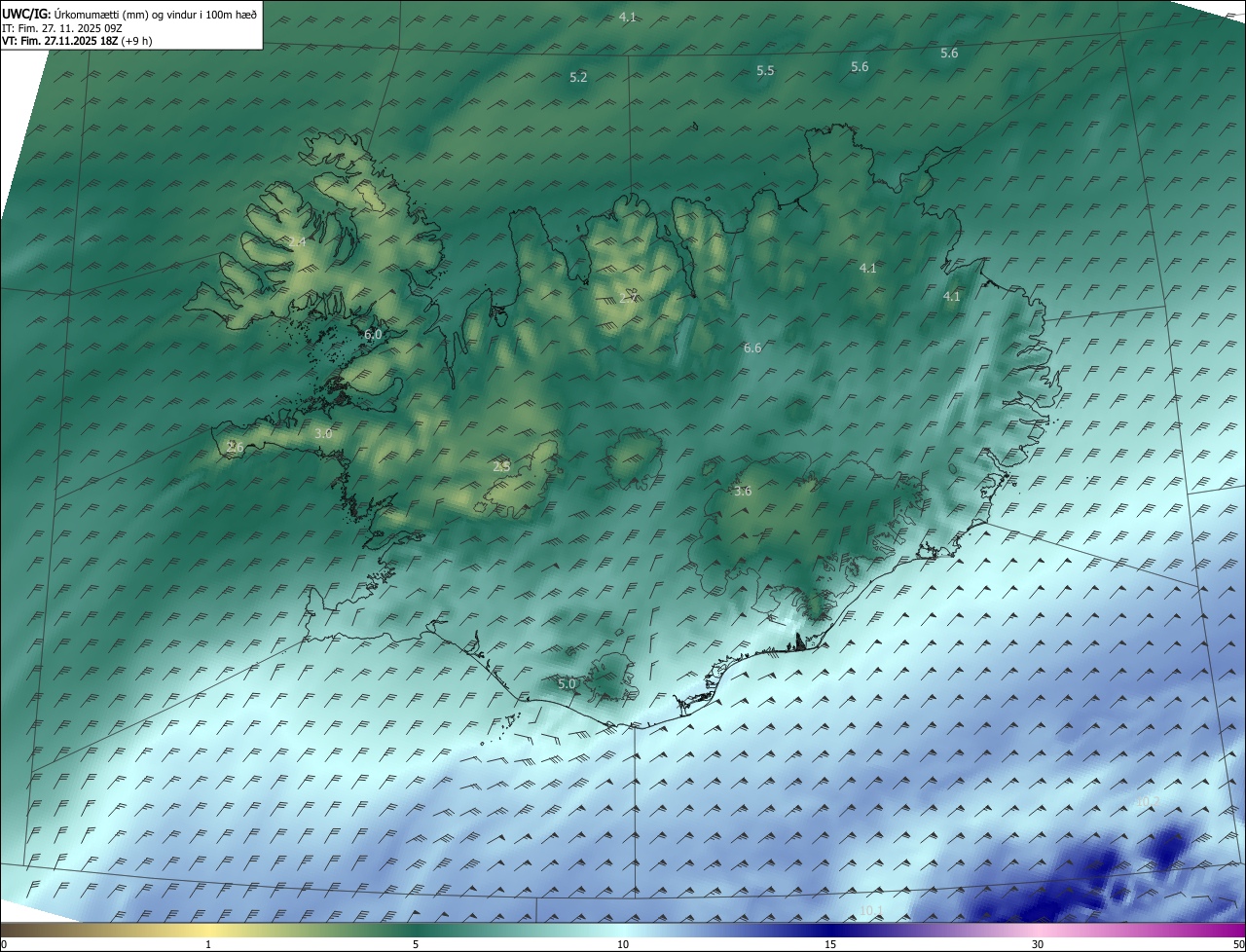Click the 15 tick label on the colour scale
Screen dimensions: 1246x952
[830, 944]
